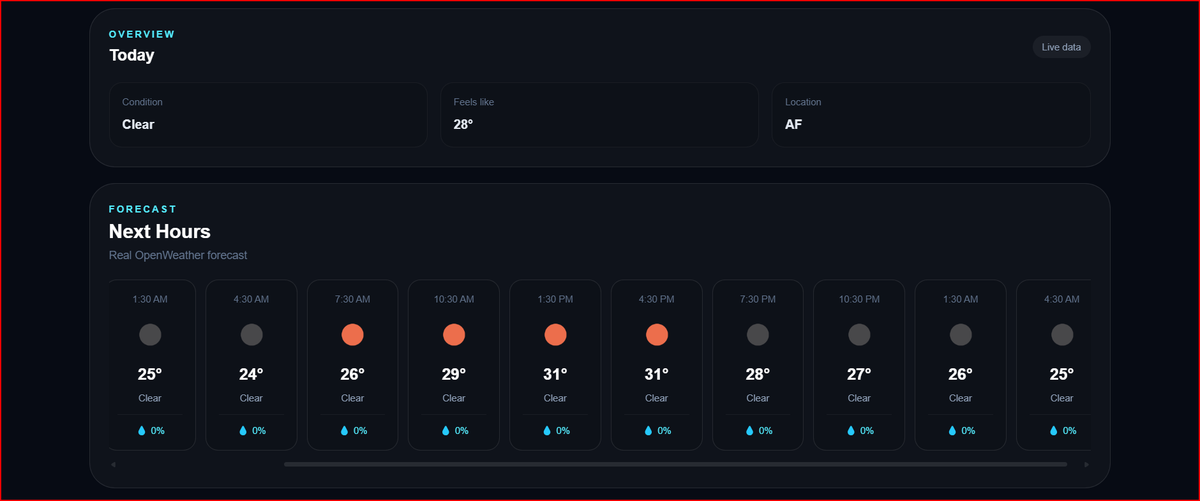The width and height of the screenshot is (1200, 501).
Task: Click the grey weather icon on the 4:30 AM 24° card
Action: point(251,335)
